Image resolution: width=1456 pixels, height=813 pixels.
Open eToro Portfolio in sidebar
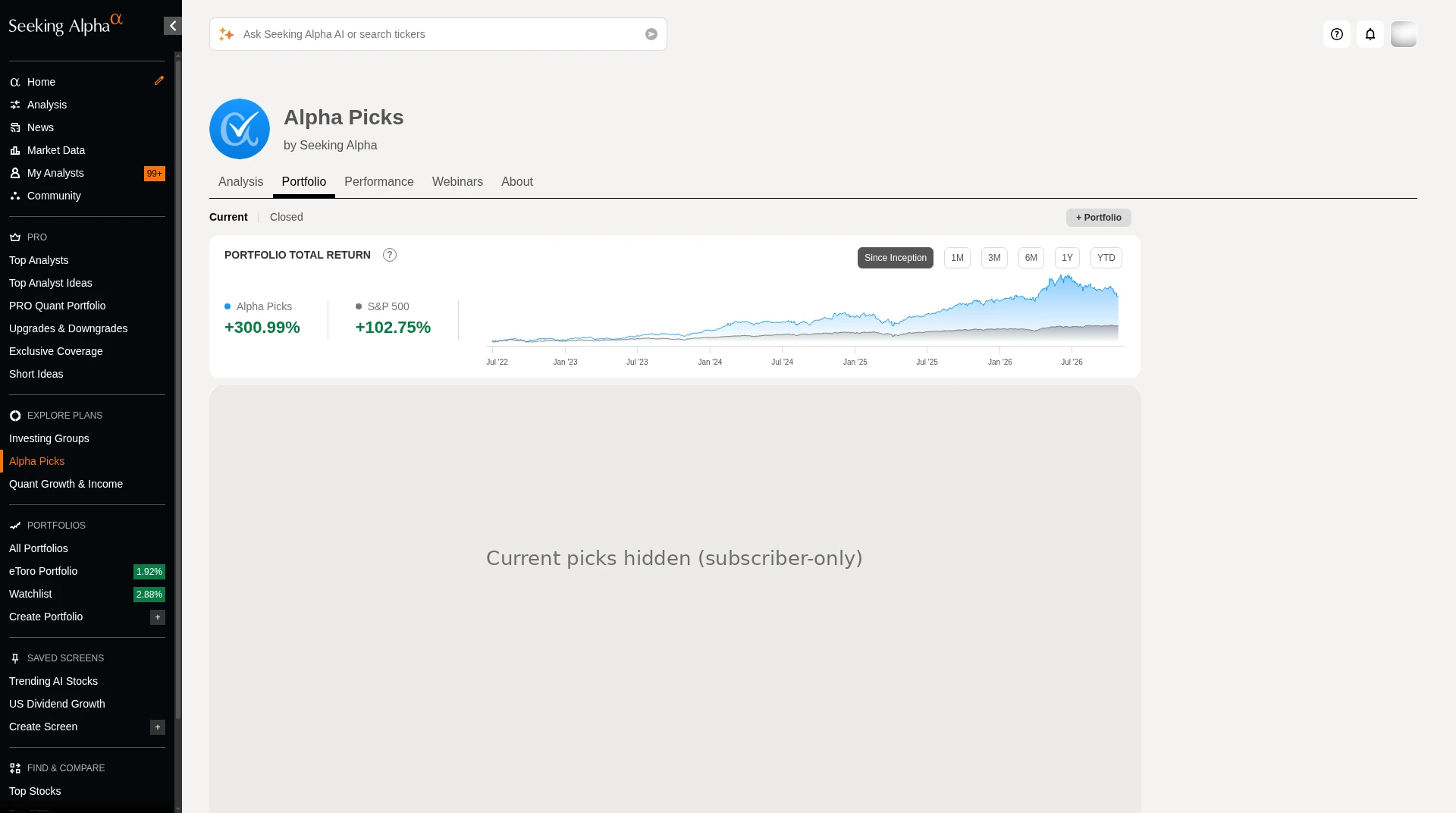click(43, 571)
